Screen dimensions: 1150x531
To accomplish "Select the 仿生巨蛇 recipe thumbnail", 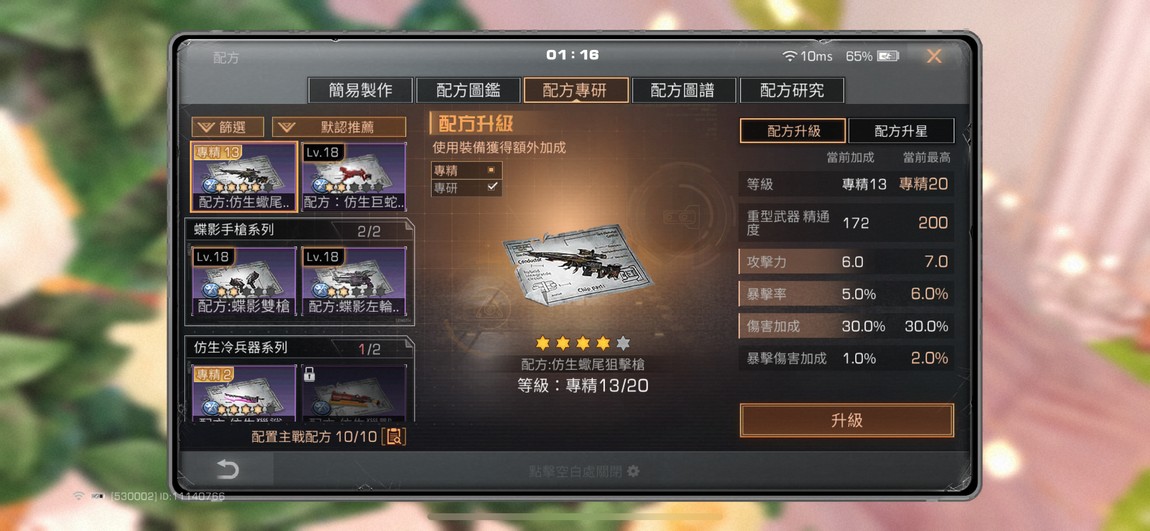I will [354, 177].
